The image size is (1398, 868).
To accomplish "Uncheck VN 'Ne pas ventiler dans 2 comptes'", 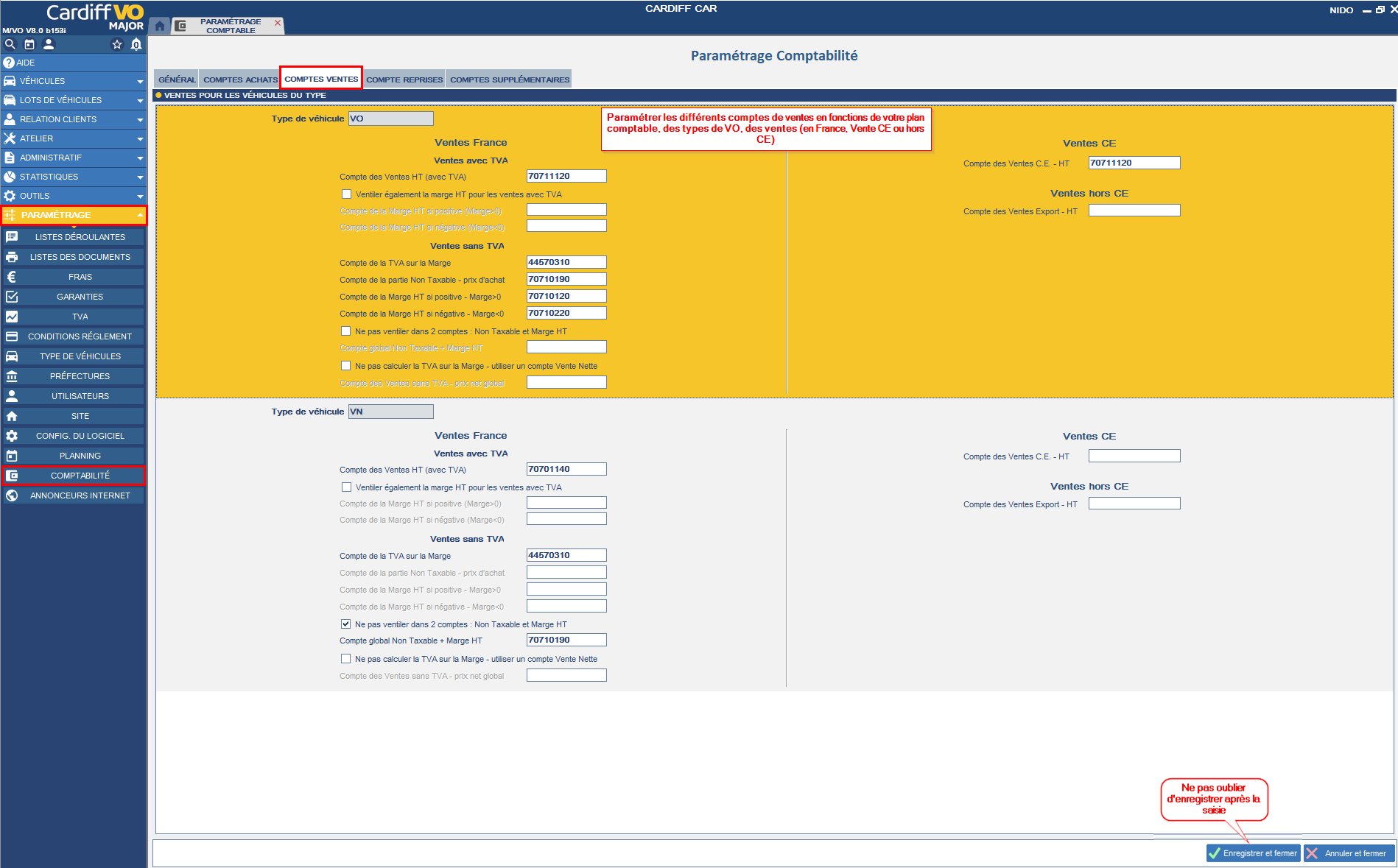I will 346,624.
